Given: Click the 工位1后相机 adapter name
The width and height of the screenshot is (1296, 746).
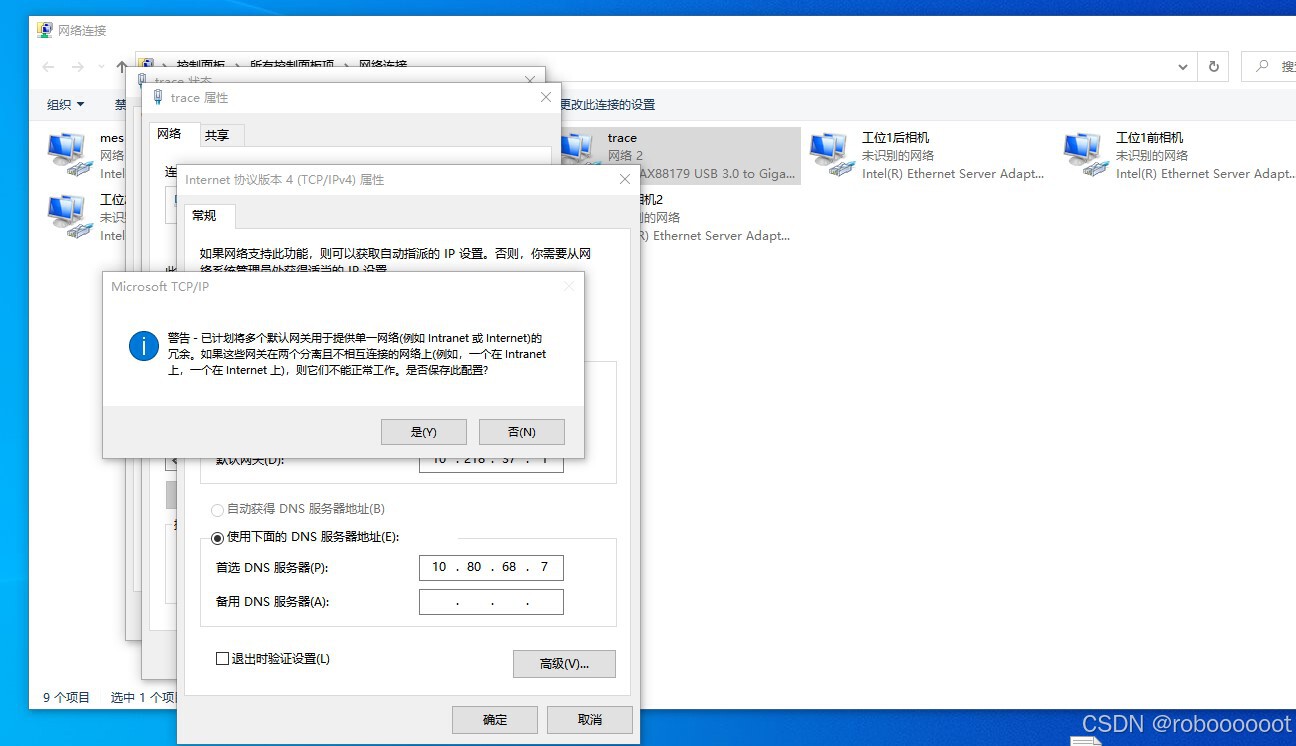Looking at the screenshot, I should [x=896, y=138].
